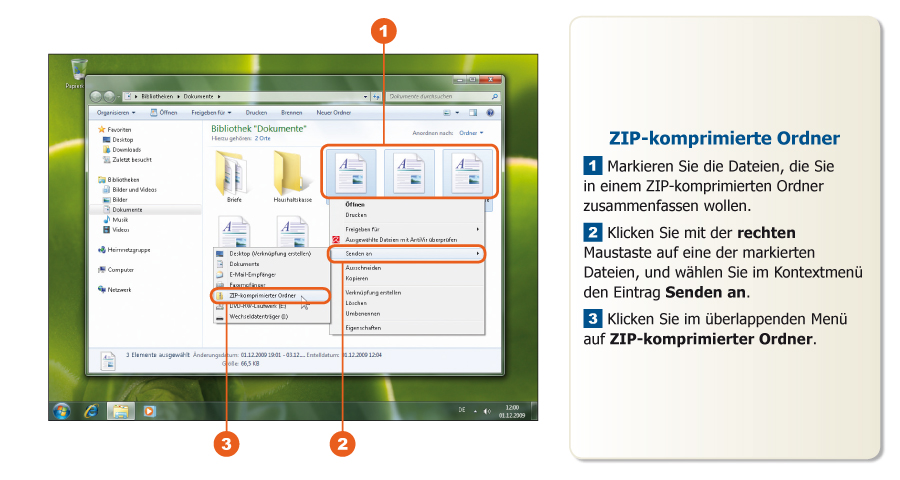
Task: Open the Explorer help question mark icon
Action: (490, 113)
